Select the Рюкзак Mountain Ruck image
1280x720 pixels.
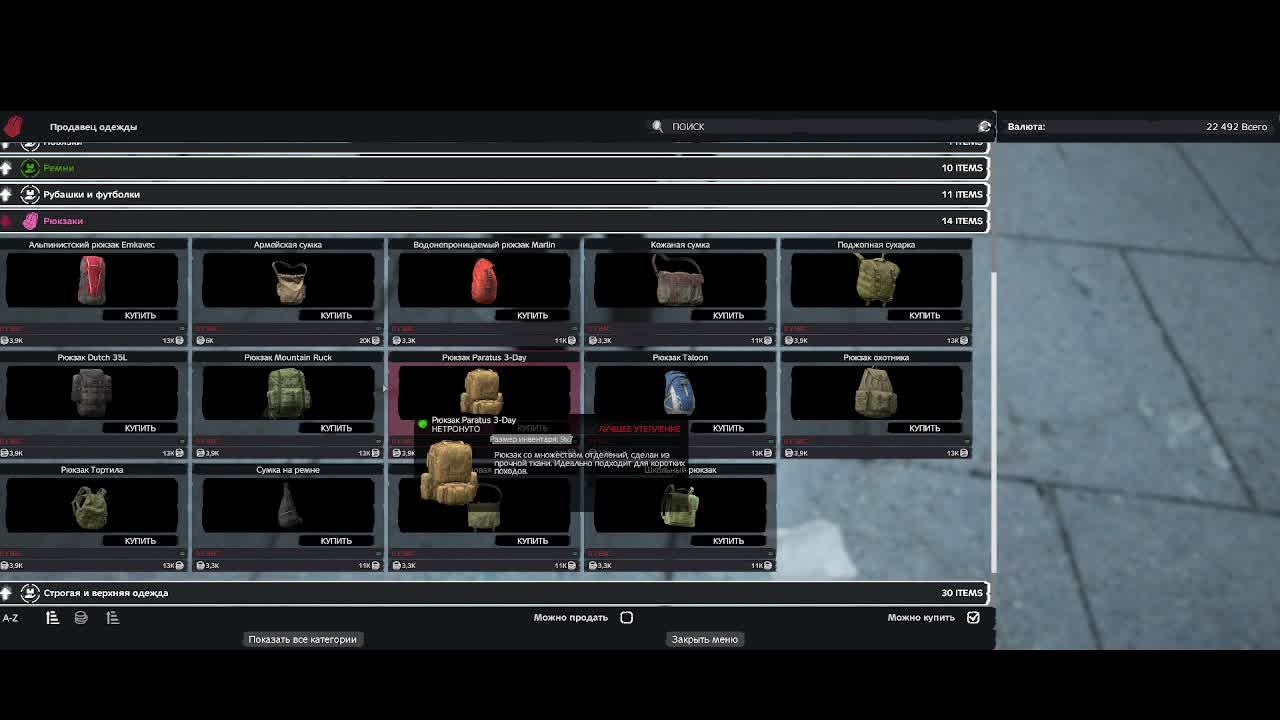pyautogui.click(x=288, y=392)
